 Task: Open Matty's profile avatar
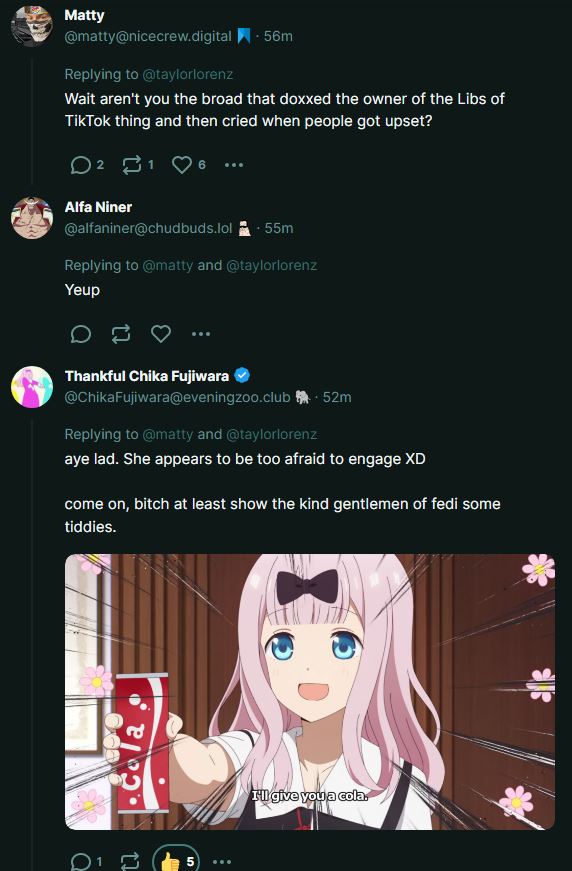point(32,26)
